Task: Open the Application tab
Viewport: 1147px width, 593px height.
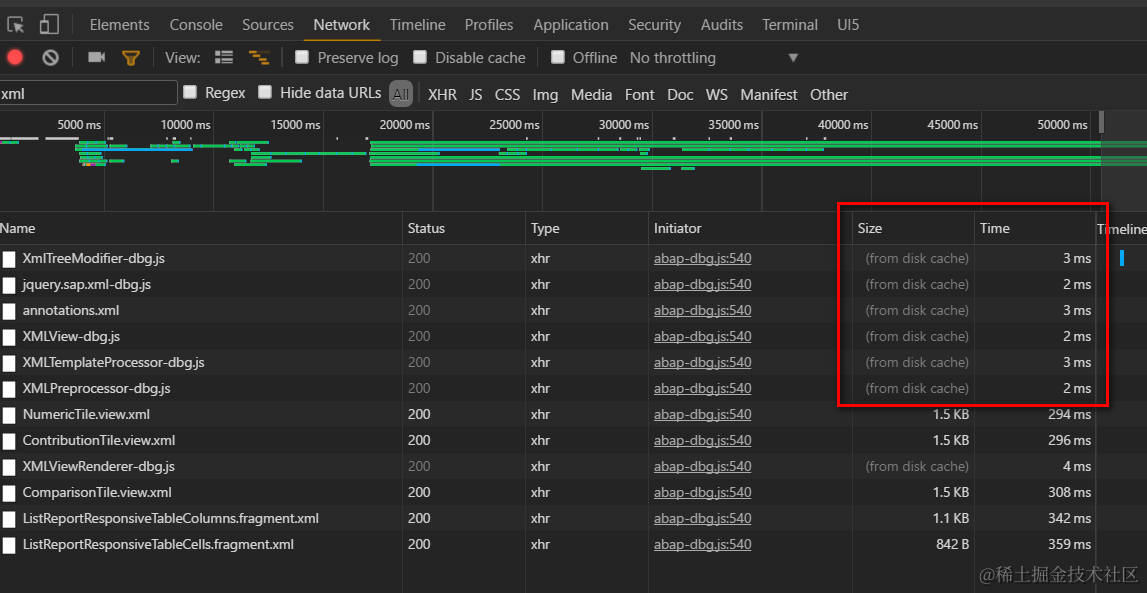Action: pos(571,25)
